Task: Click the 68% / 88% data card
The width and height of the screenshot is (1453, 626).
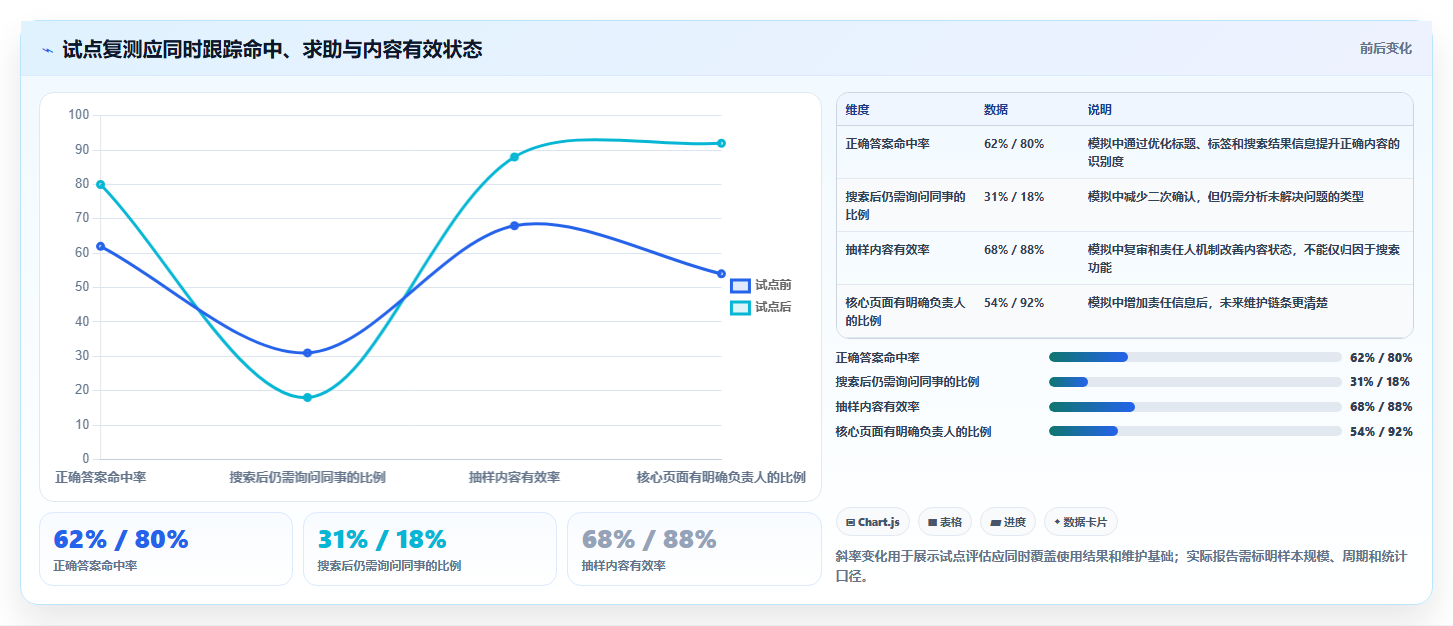Action: (694, 549)
